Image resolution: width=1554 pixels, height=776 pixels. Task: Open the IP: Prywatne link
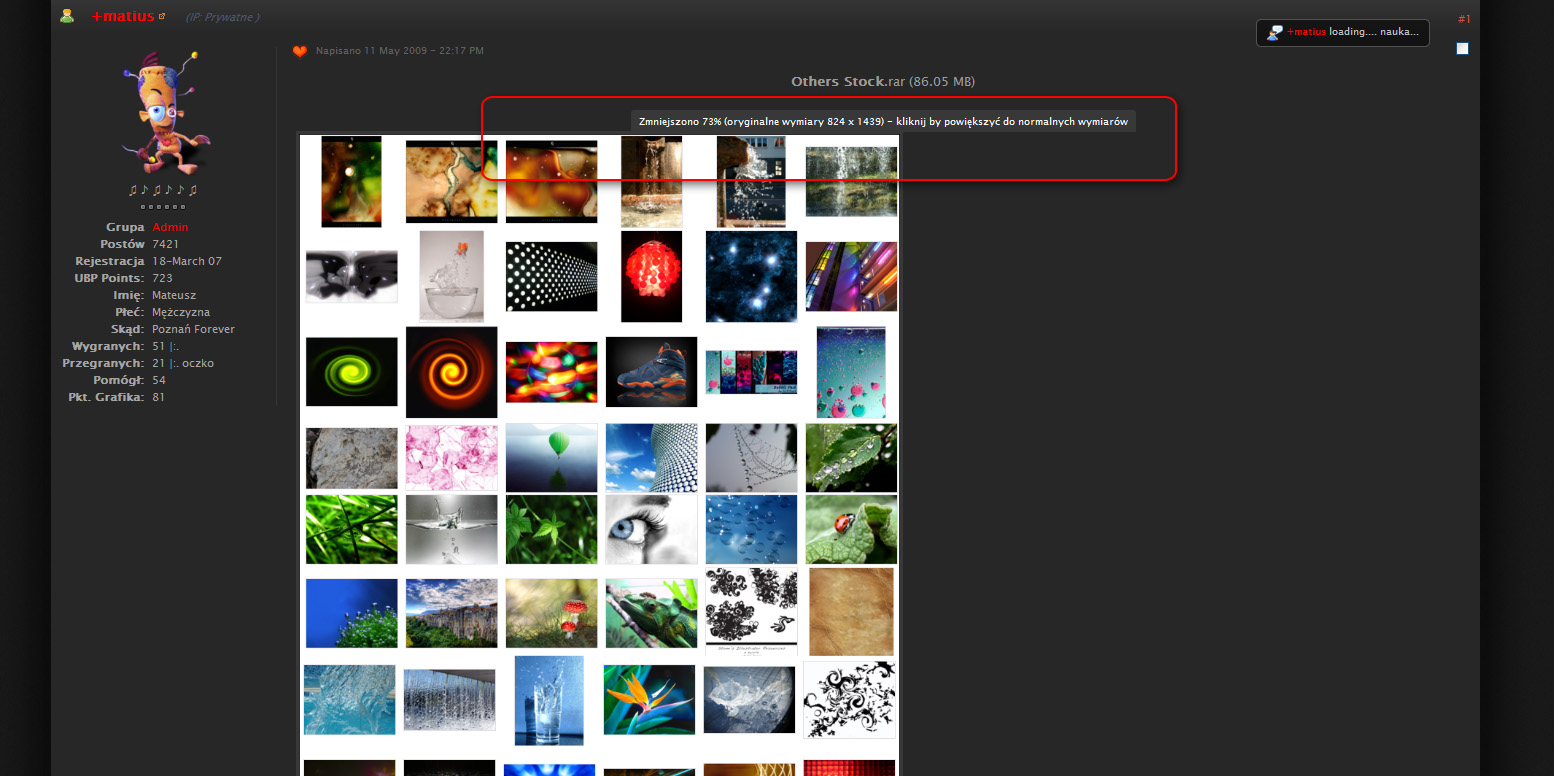222,16
